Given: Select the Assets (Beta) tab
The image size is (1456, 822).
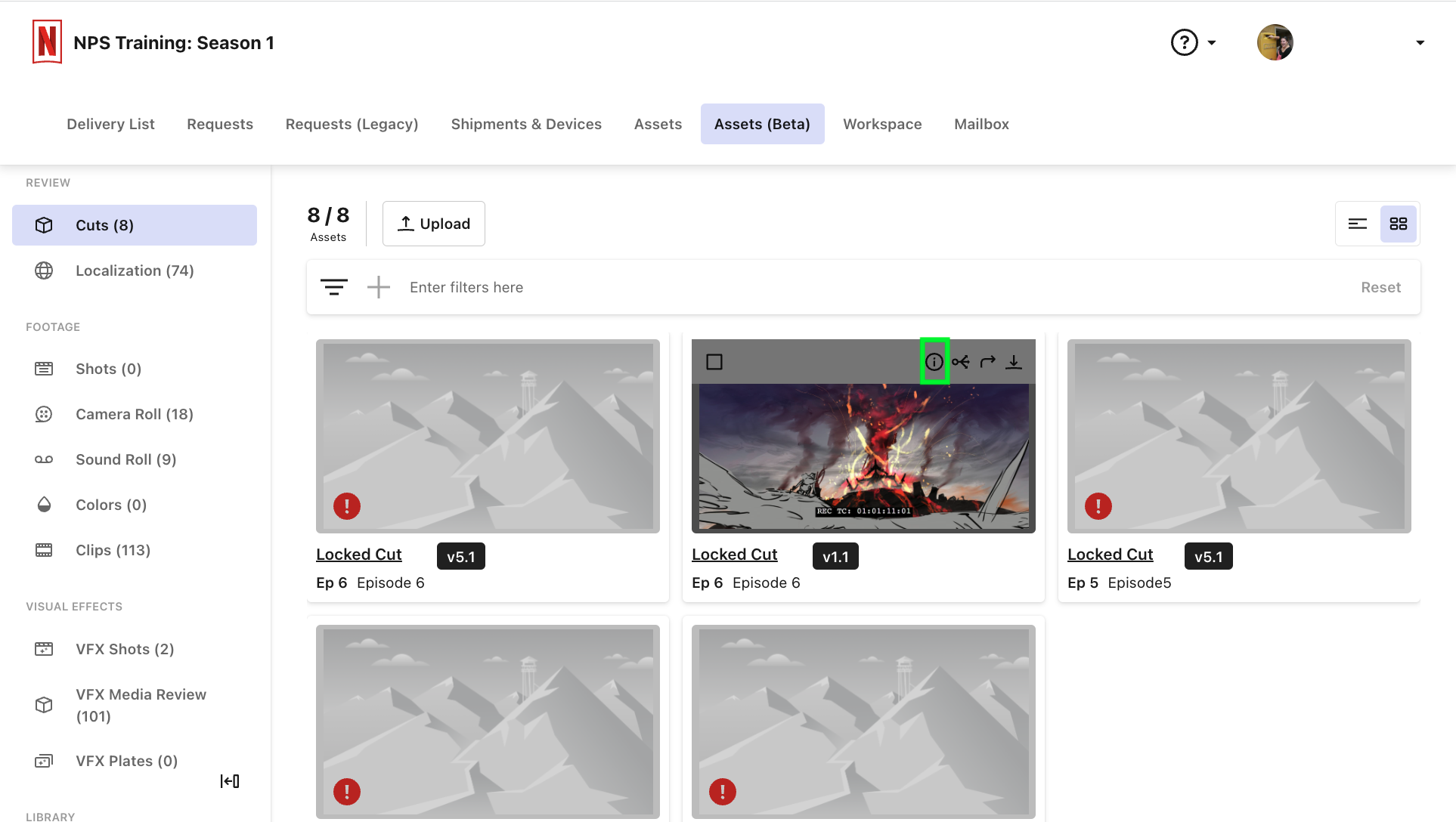Looking at the screenshot, I should point(762,124).
